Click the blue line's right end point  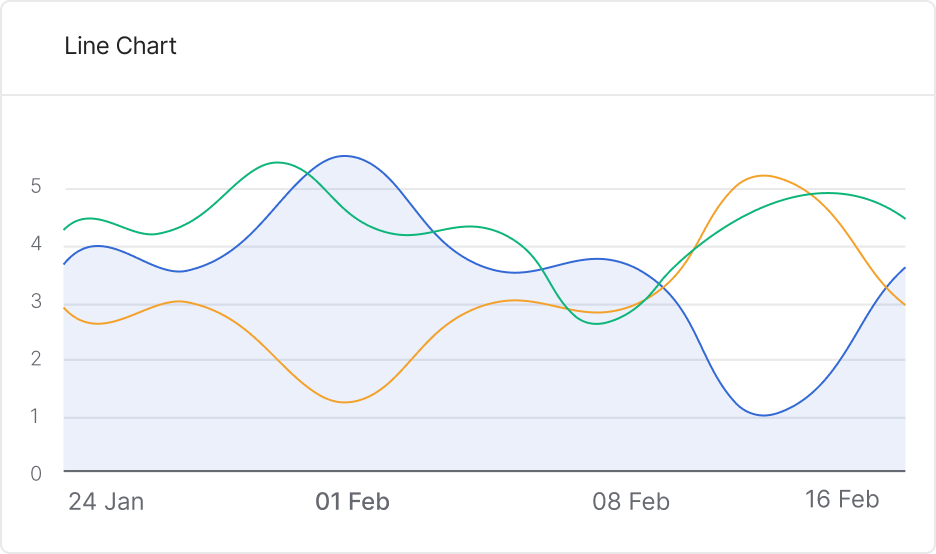904,268
